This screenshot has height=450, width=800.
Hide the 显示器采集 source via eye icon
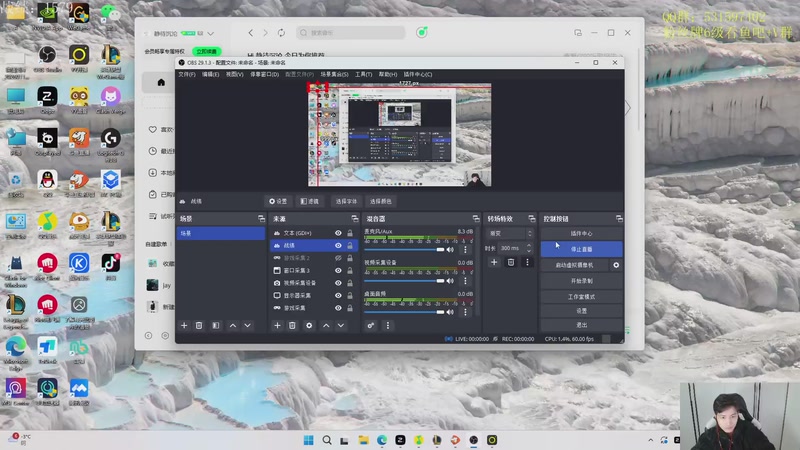[338, 295]
